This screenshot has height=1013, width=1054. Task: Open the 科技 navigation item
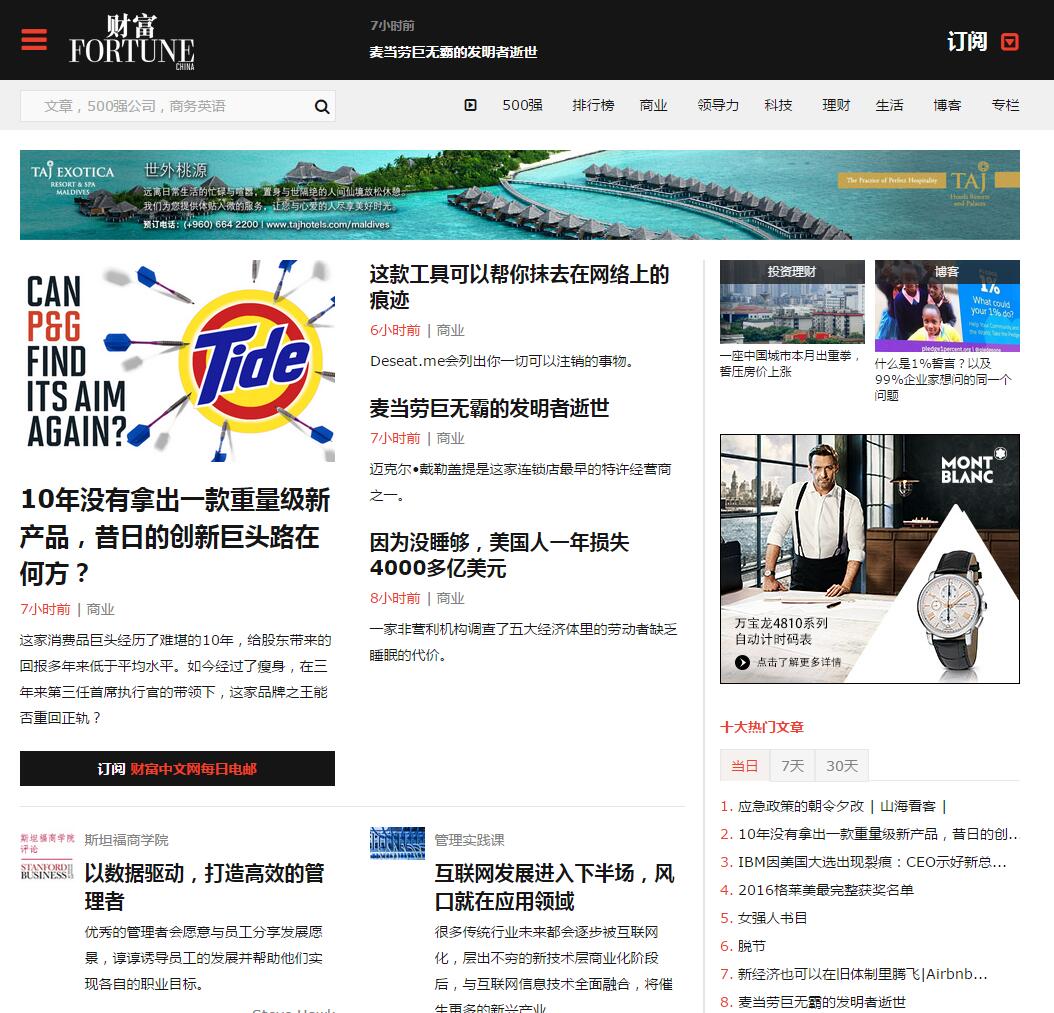coord(778,105)
